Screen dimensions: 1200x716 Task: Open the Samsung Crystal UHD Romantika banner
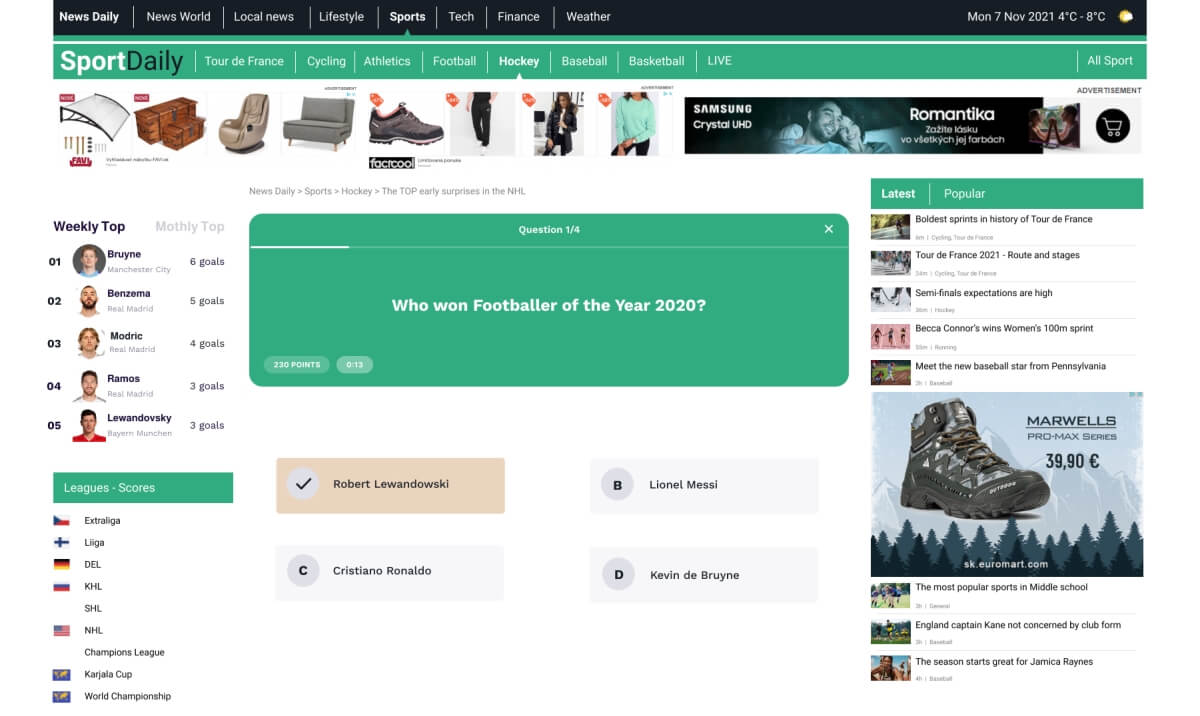point(912,126)
